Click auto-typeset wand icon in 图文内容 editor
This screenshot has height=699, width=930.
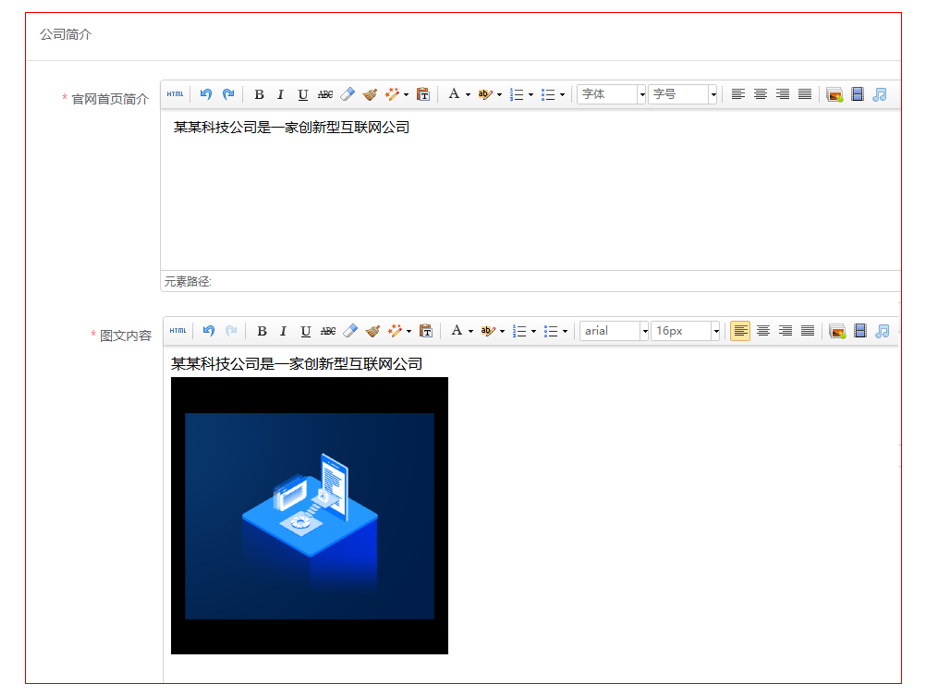(x=395, y=331)
